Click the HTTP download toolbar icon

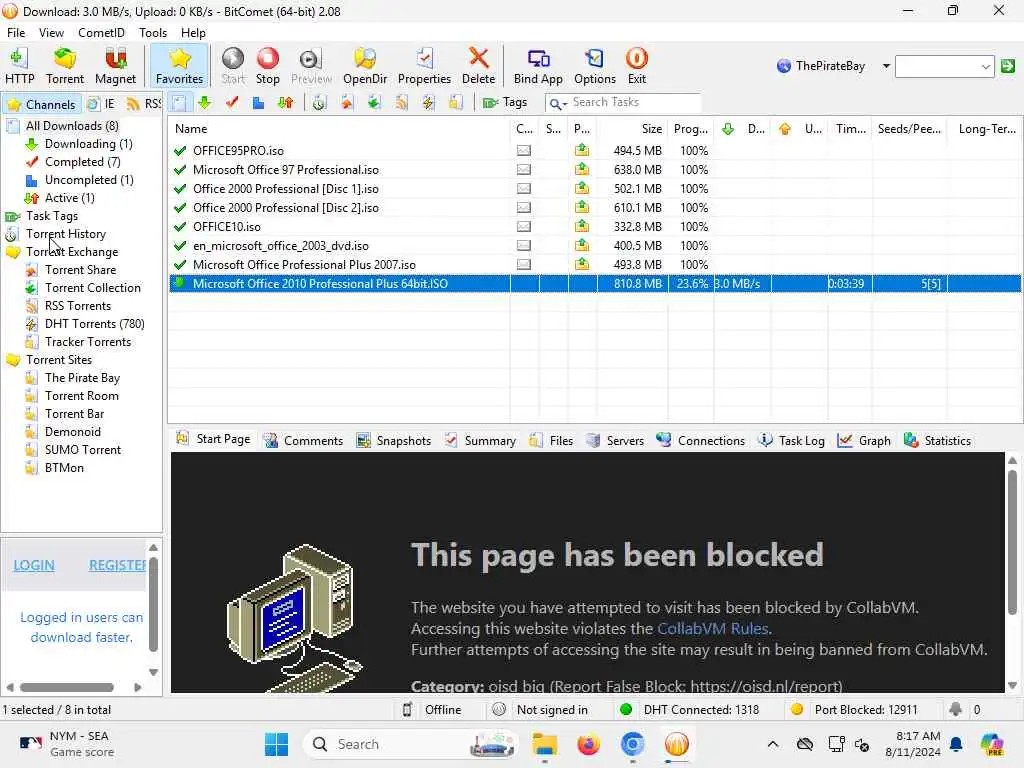[x=20, y=66]
